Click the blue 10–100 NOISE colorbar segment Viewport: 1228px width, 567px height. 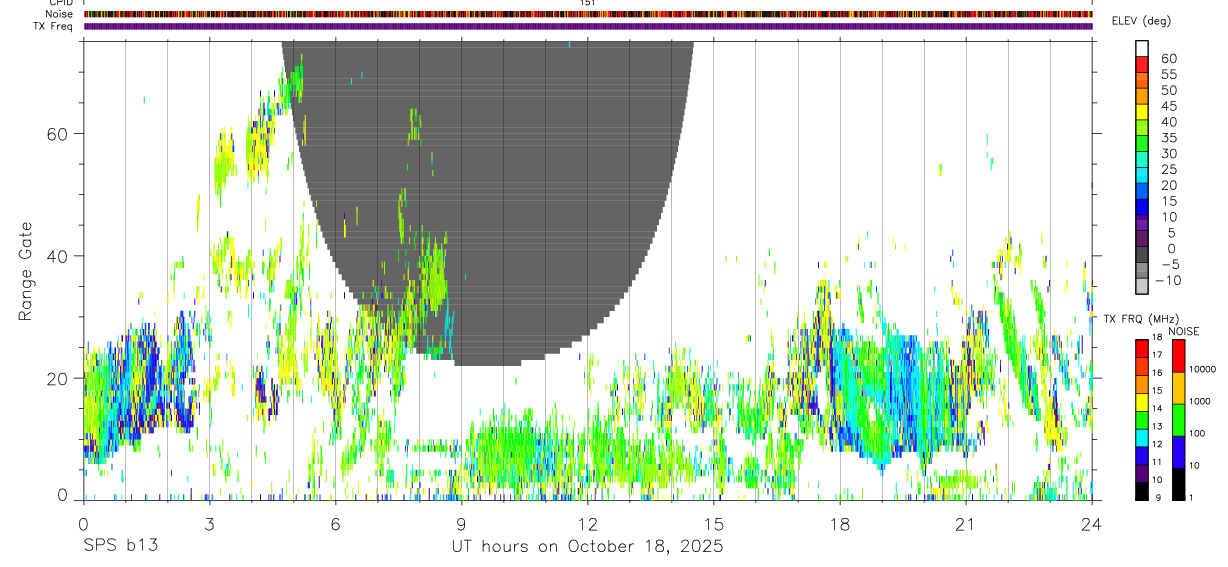click(1178, 452)
